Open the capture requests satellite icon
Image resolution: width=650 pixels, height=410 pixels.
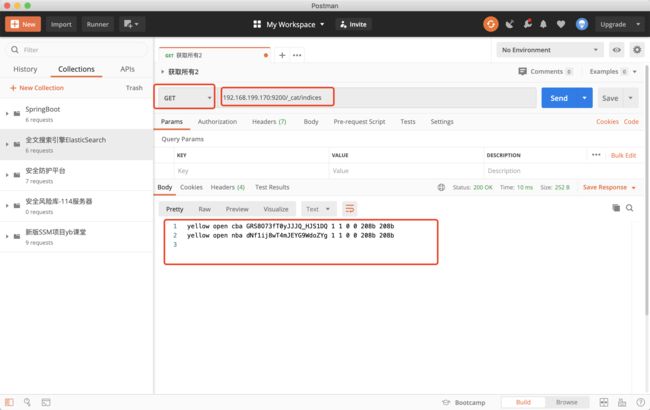509,24
